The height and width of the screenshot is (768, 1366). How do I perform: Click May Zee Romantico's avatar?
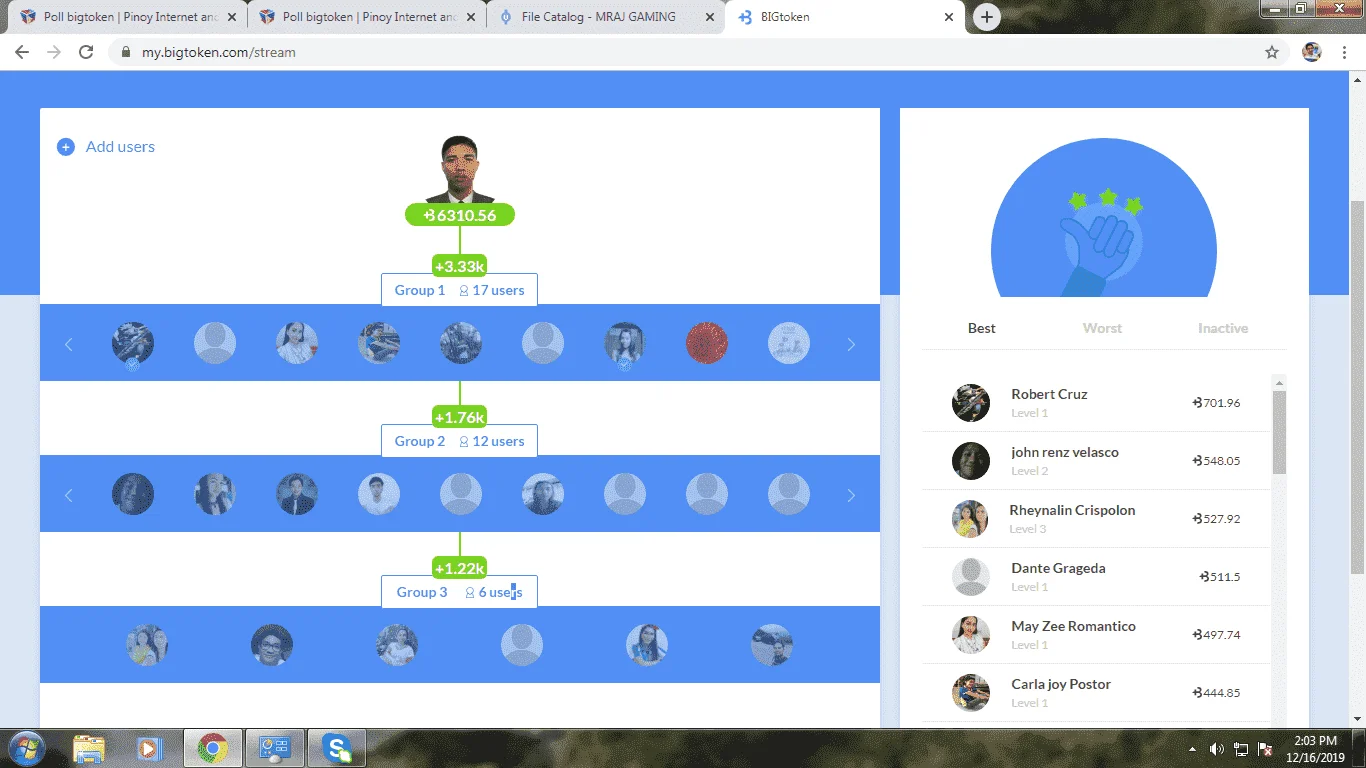pyautogui.click(x=971, y=635)
